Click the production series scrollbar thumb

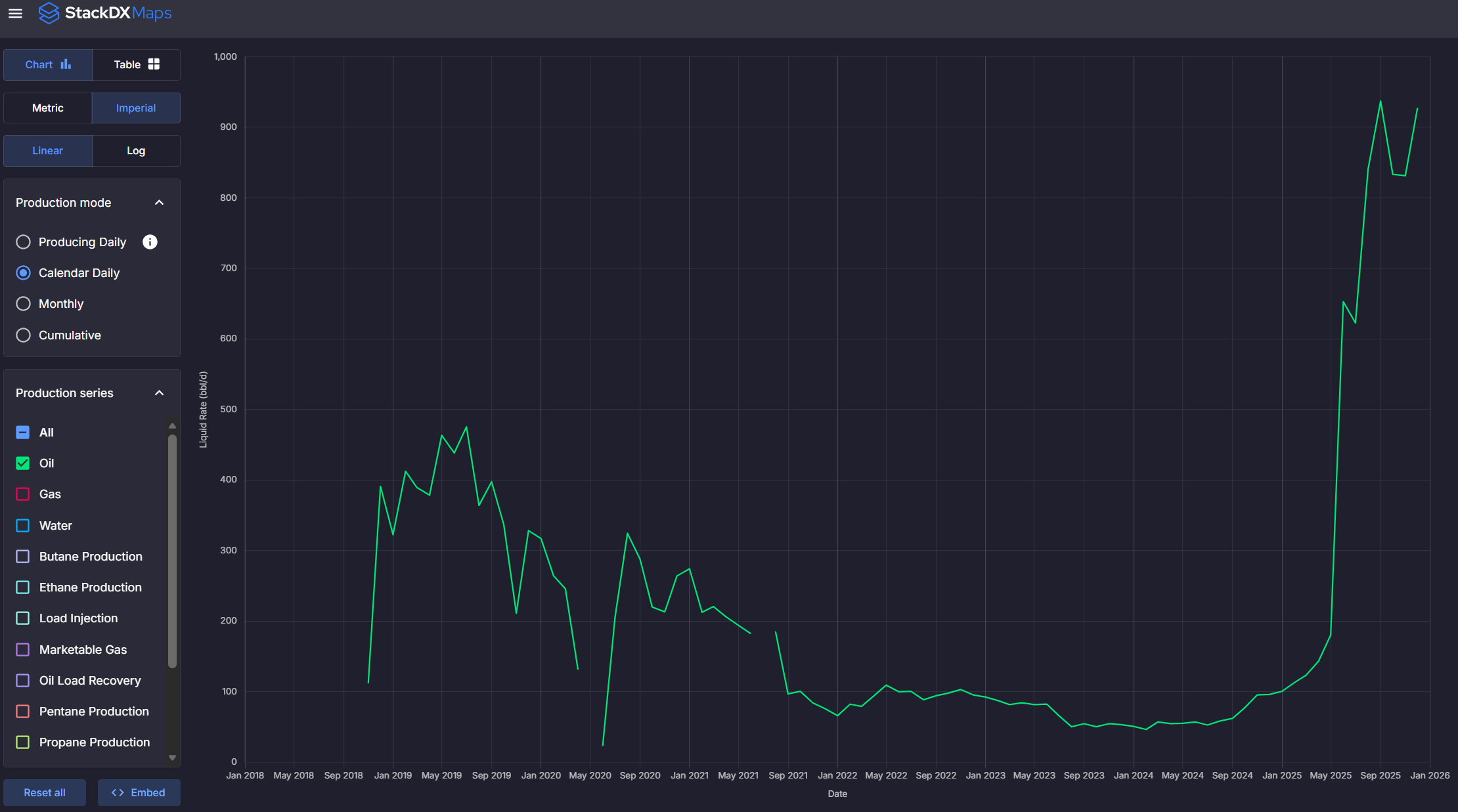(172, 551)
